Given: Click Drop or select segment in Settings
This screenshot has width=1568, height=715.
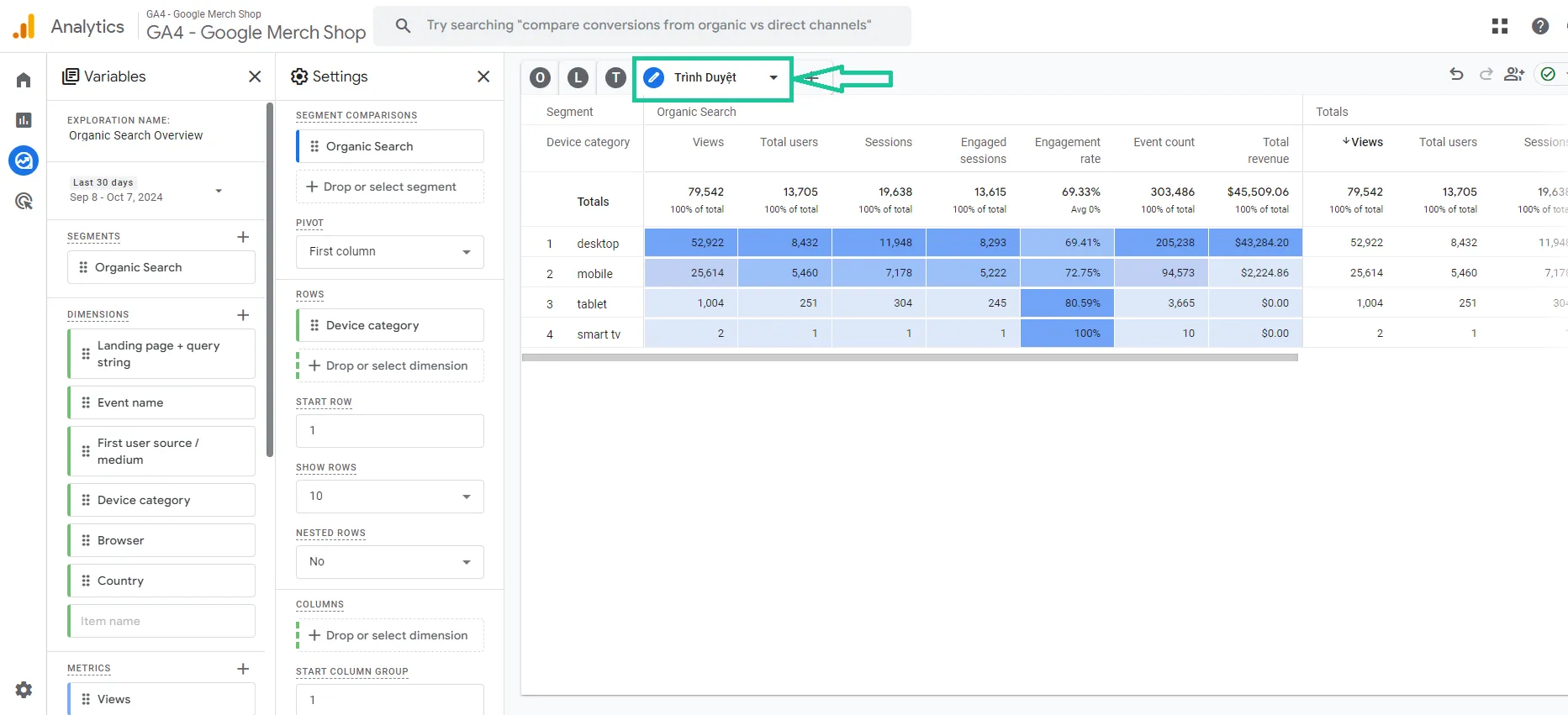Looking at the screenshot, I should (390, 187).
